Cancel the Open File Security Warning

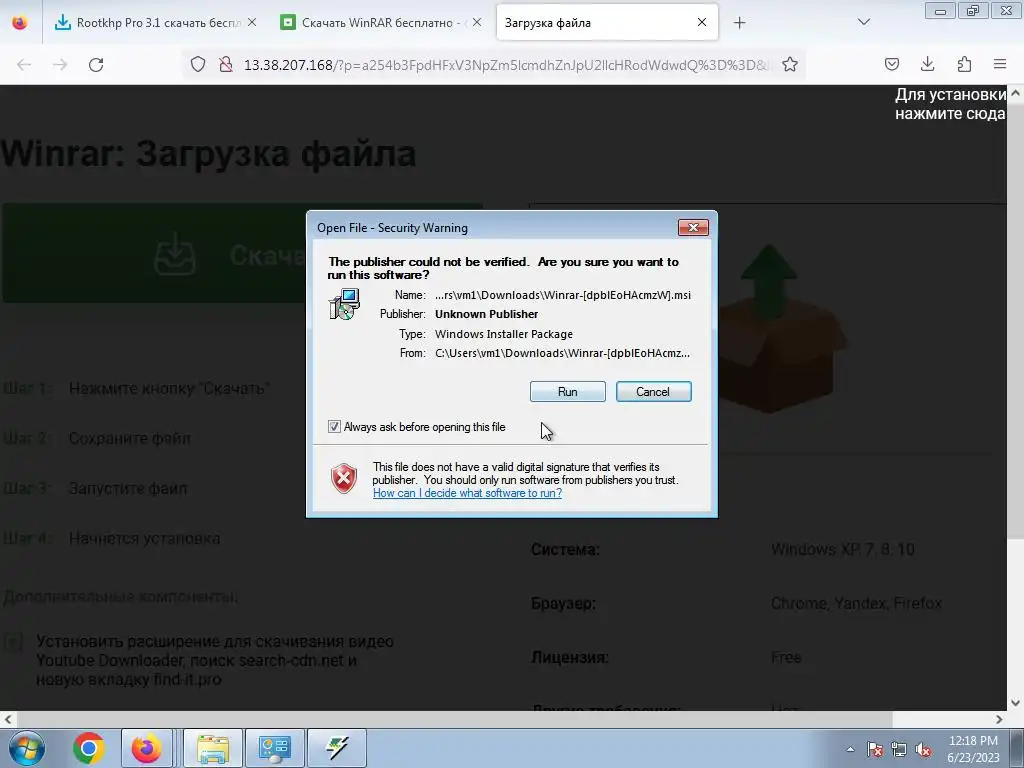coord(653,392)
